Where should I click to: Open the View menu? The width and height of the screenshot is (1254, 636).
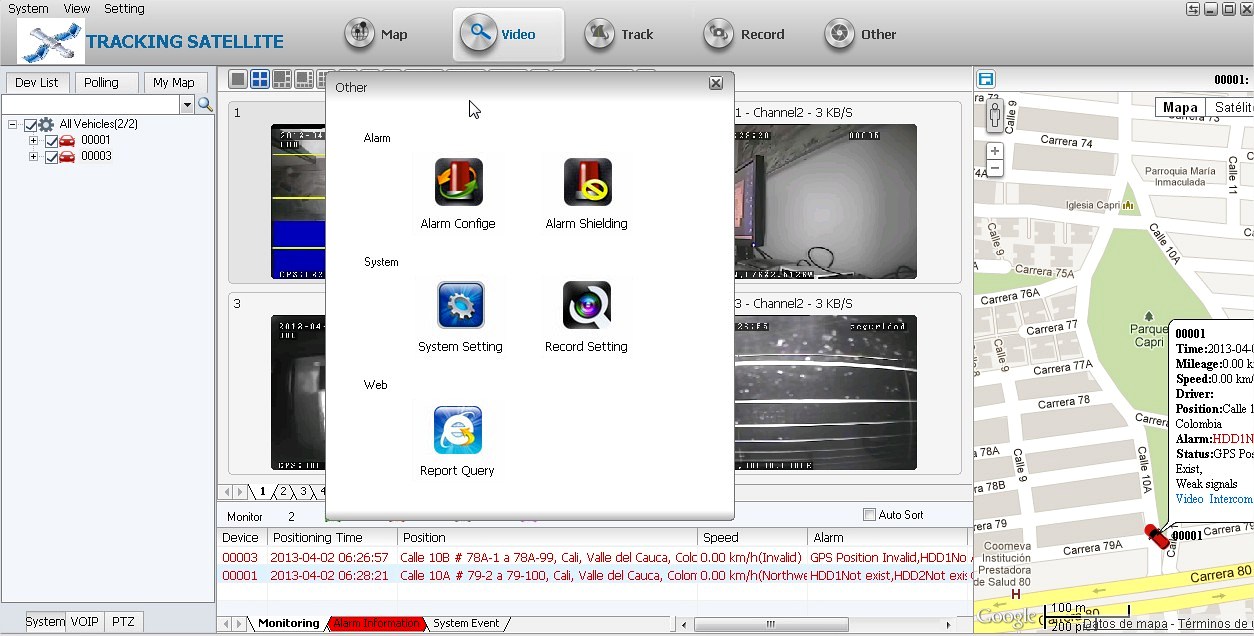tap(77, 8)
